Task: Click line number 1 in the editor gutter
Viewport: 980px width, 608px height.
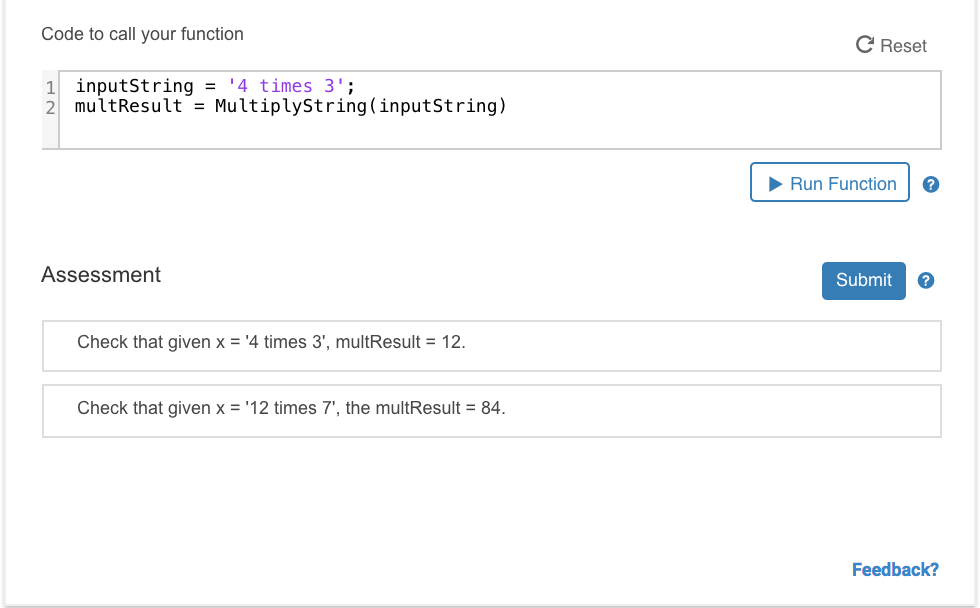Action: click(x=51, y=87)
